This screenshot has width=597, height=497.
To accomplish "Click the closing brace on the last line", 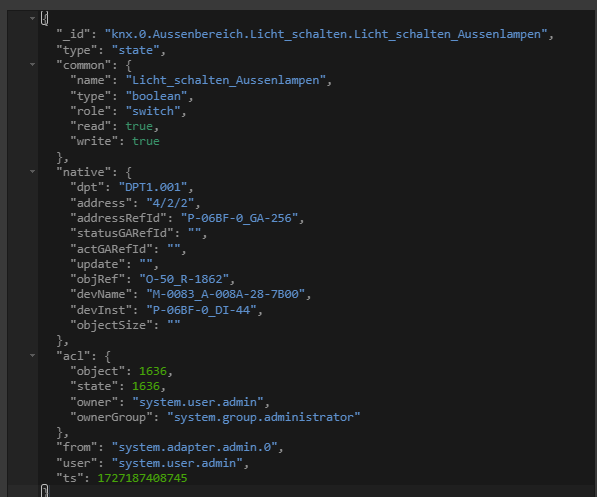I will click(45, 491).
